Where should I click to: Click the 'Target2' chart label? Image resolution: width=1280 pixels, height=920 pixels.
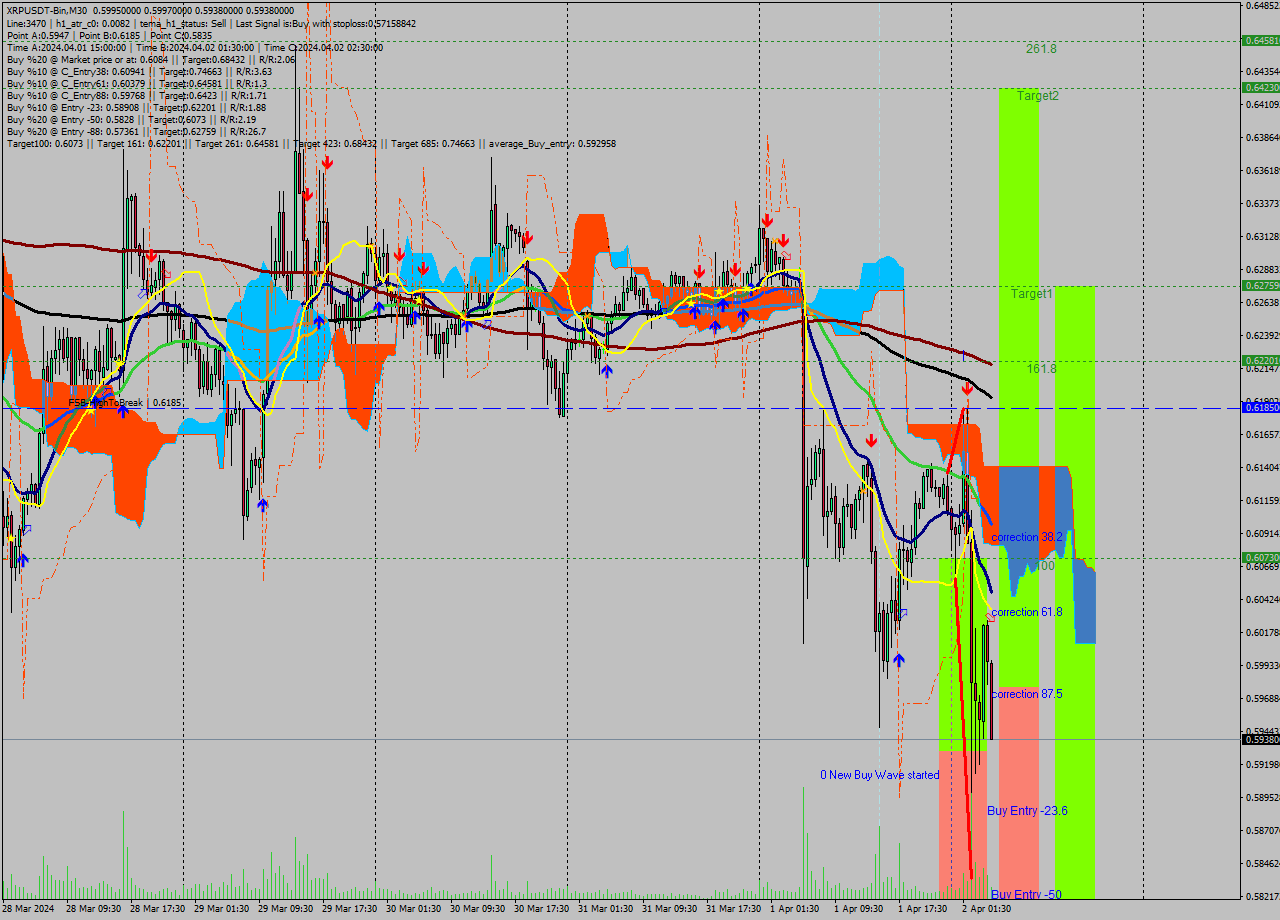tap(1038, 96)
